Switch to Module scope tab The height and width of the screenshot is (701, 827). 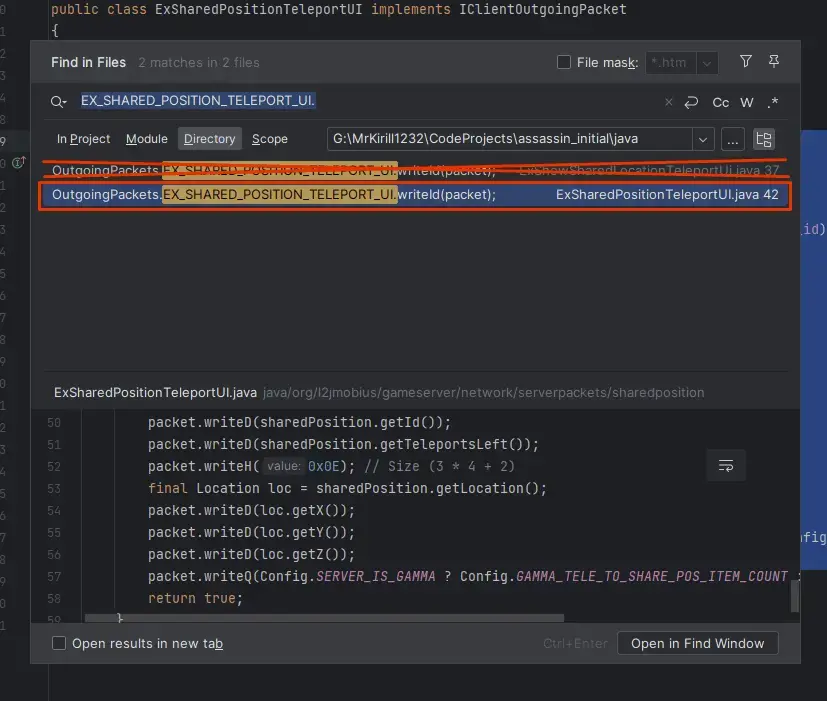pyautogui.click(x=147, y=139)
